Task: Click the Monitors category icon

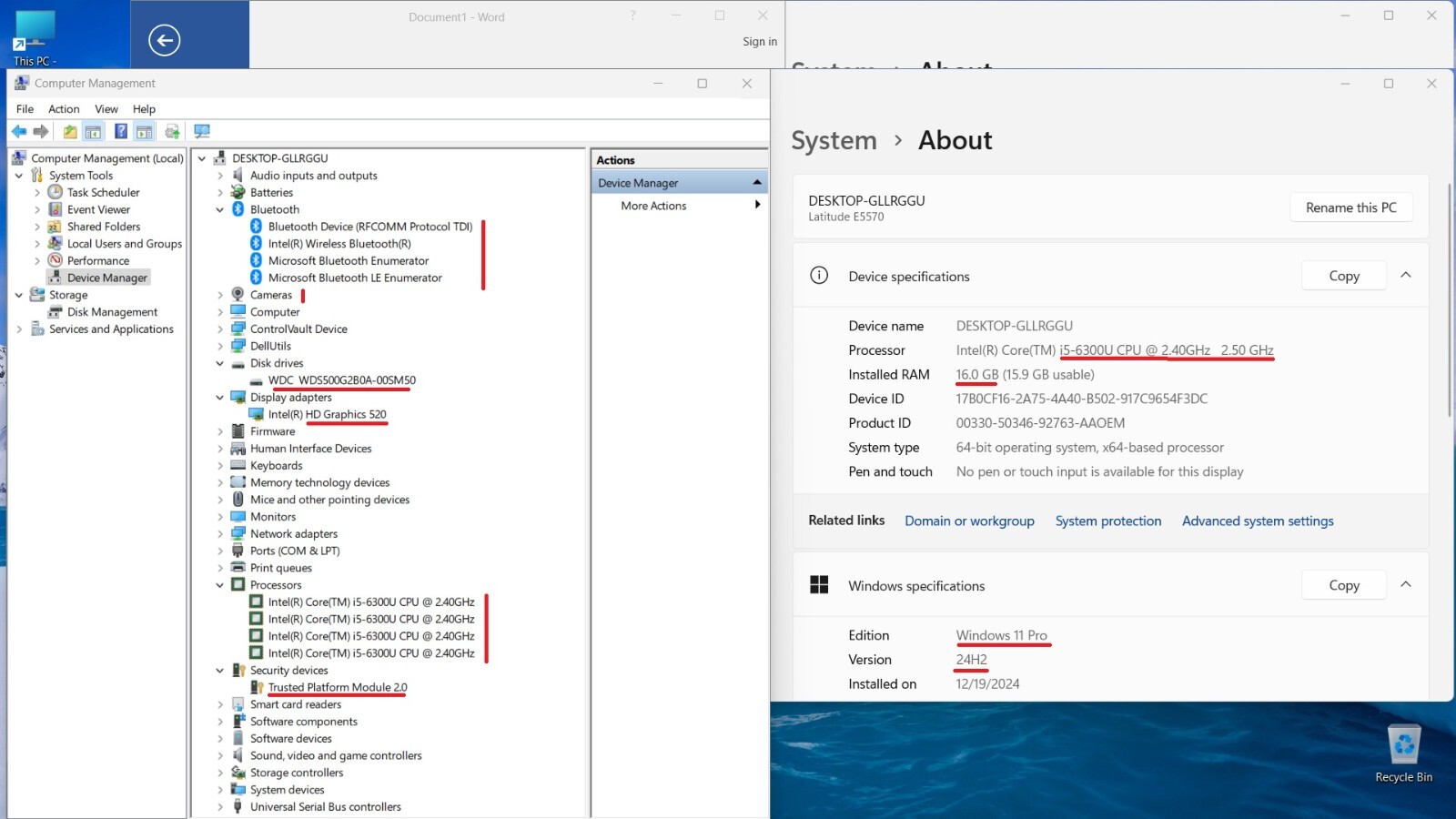Action: [238, 517]
